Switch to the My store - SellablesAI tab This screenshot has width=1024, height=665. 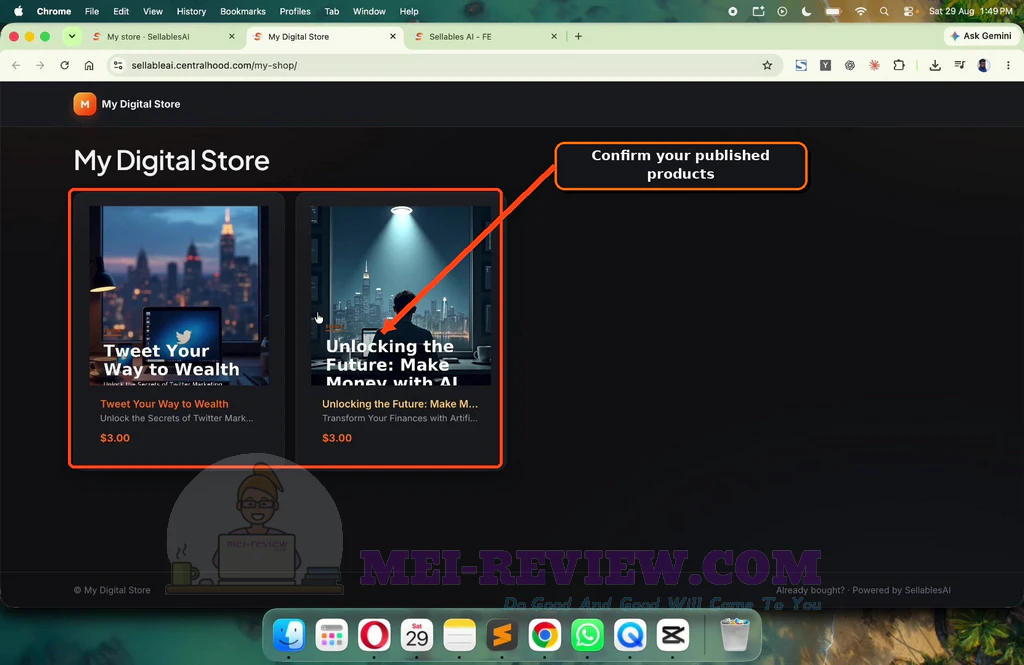coord(164,37)
